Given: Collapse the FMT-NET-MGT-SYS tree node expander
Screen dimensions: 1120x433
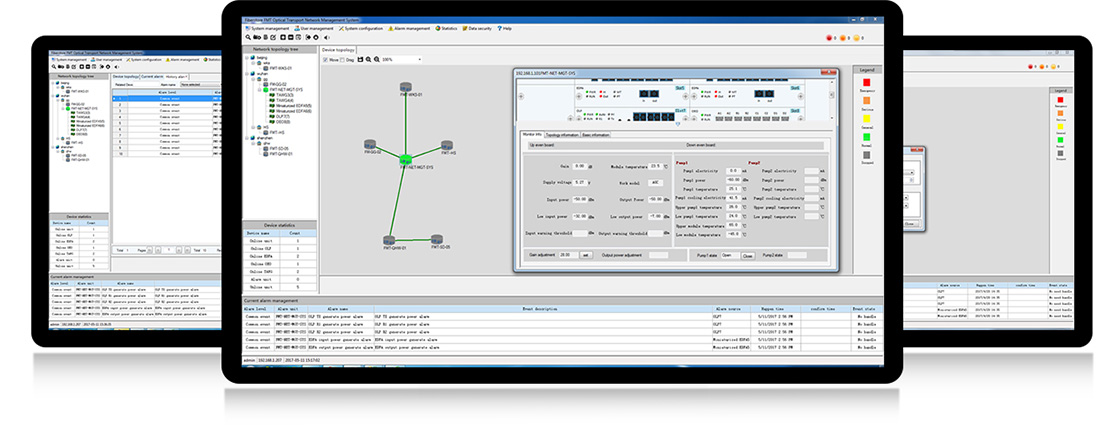Looking at the screenshot, I should [x=260, y=90].
